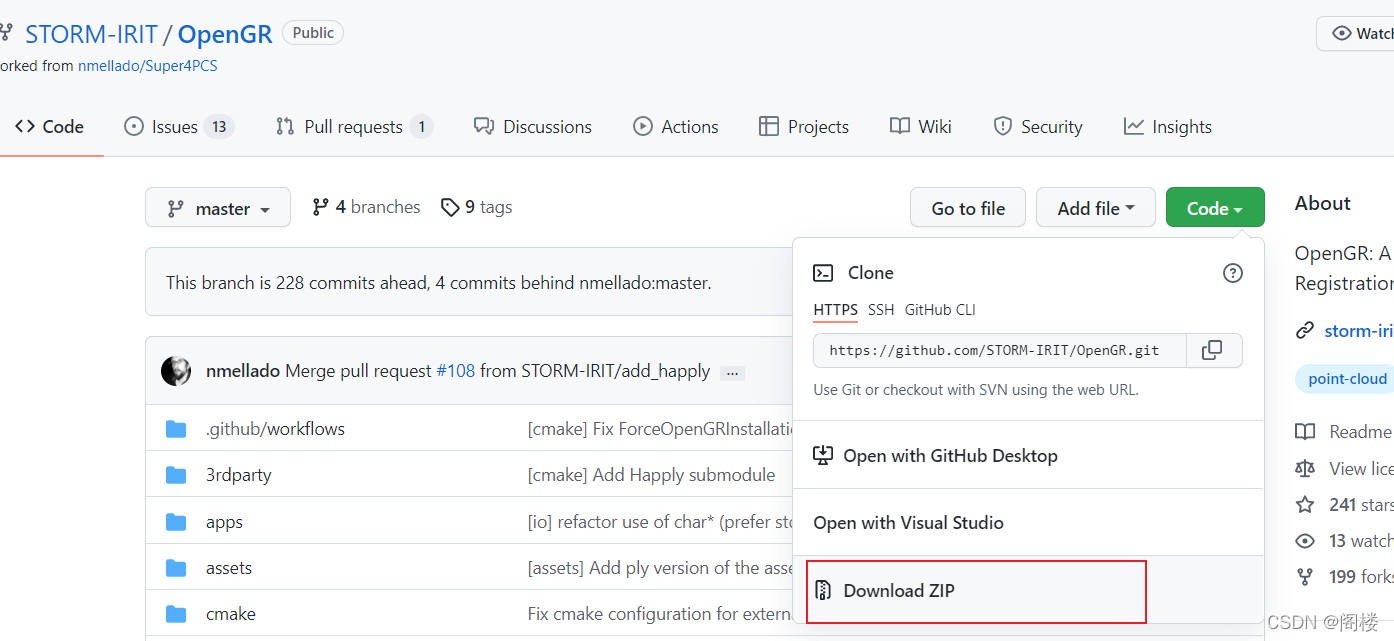Screen dimensions: 1394x641
Task: Open the Issues tab
Action: [179, 127]
